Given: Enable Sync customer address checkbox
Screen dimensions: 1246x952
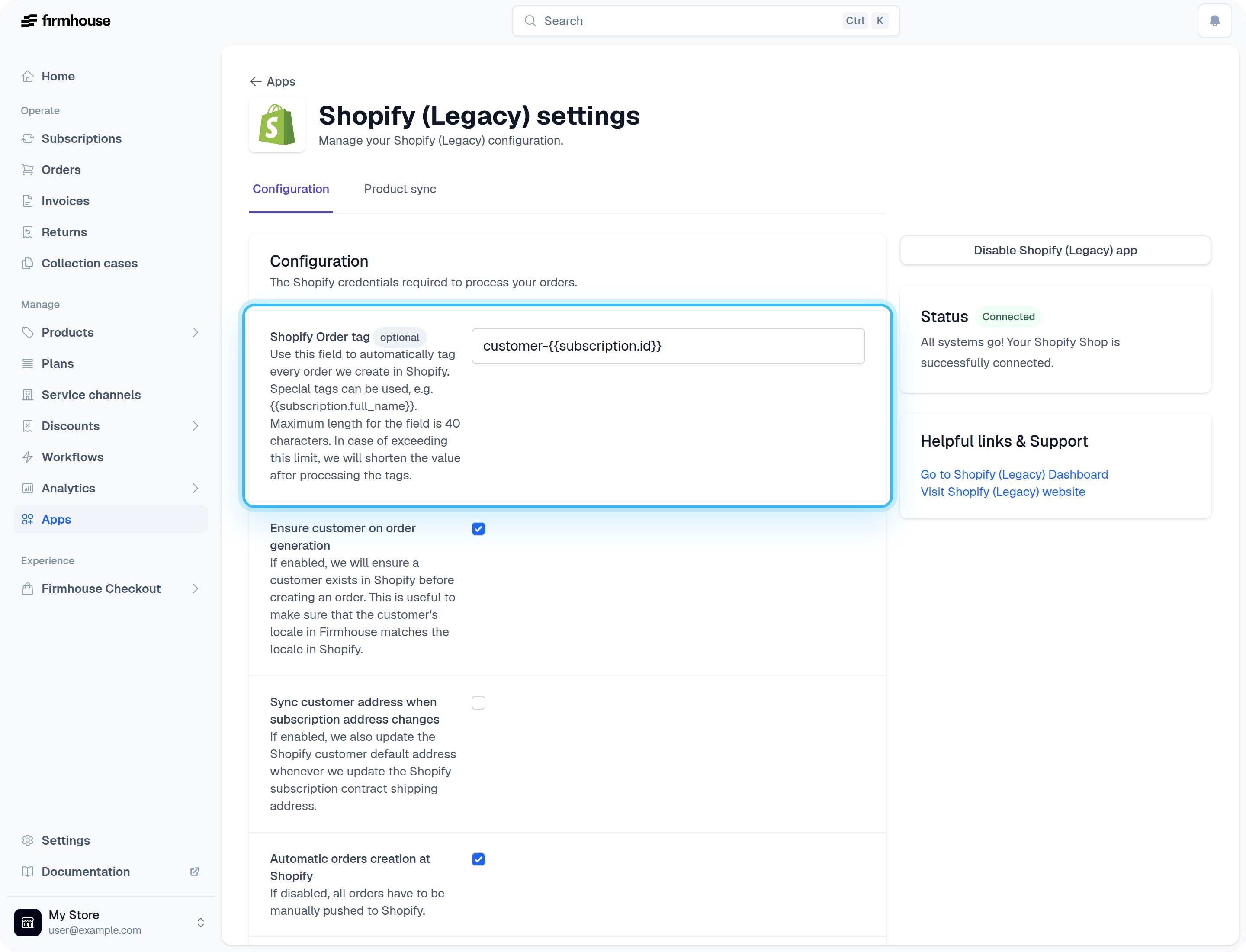Looking at the screenshot, I should tap(479, 703).
